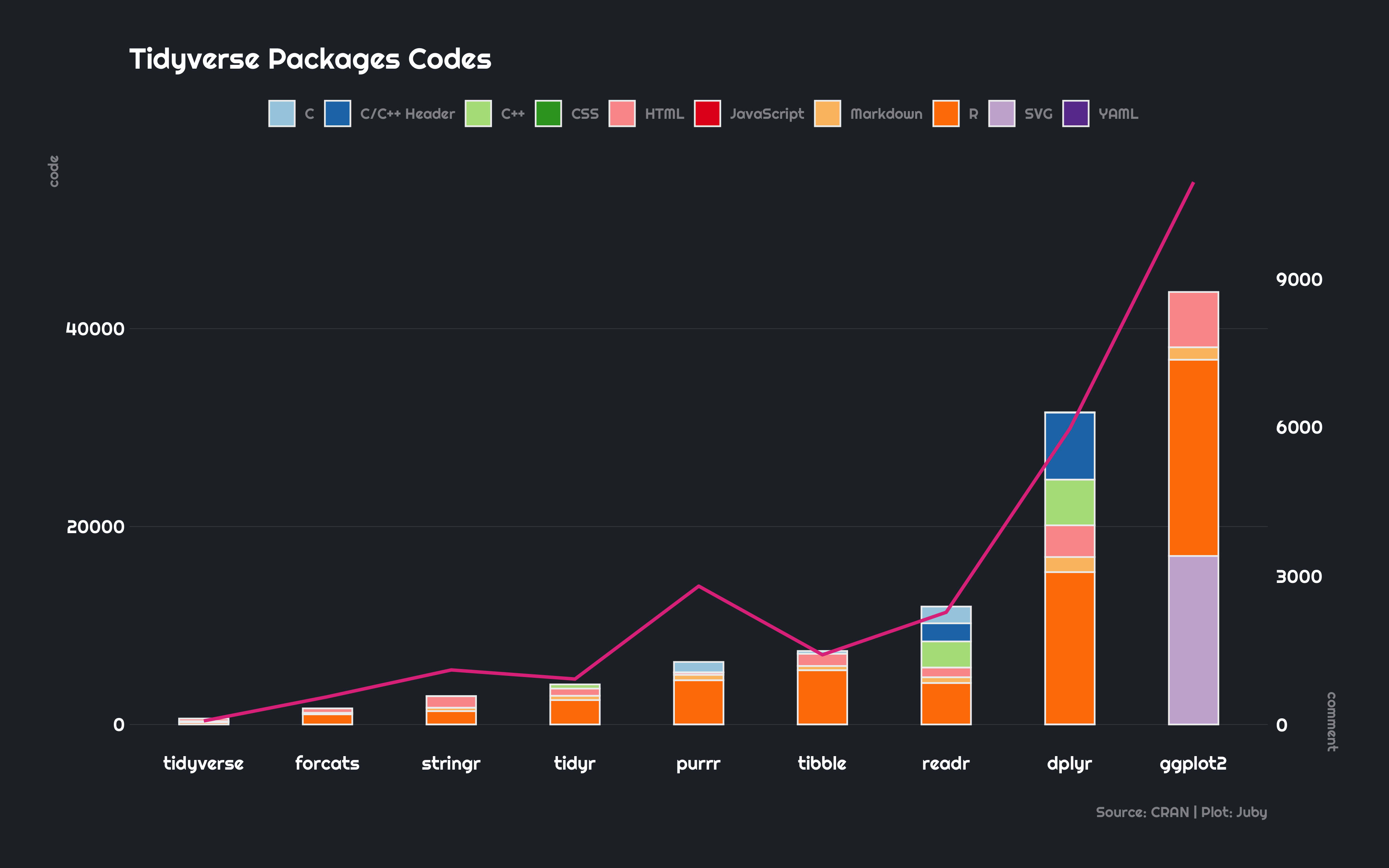Click the dplyr x-axis label
The width and height of the screenshot is (1389, 868).
[1069, 763]
